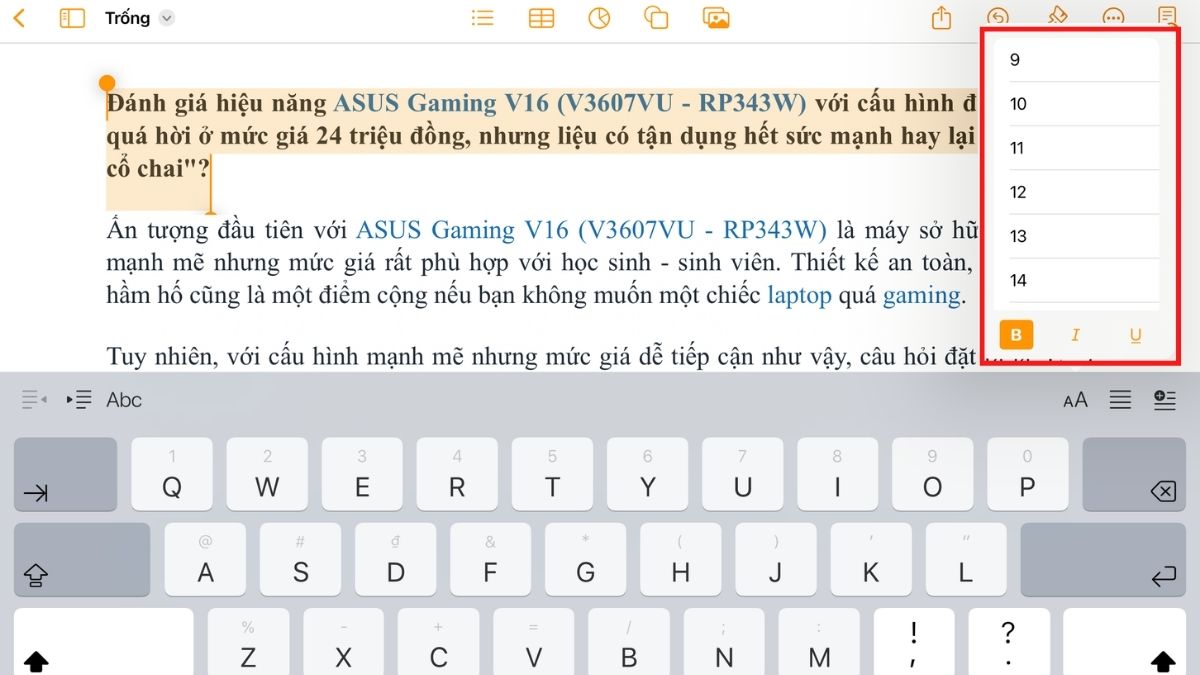Tap the H key
This screenshot has height=675, width=1200.
[x=680, y=560]
